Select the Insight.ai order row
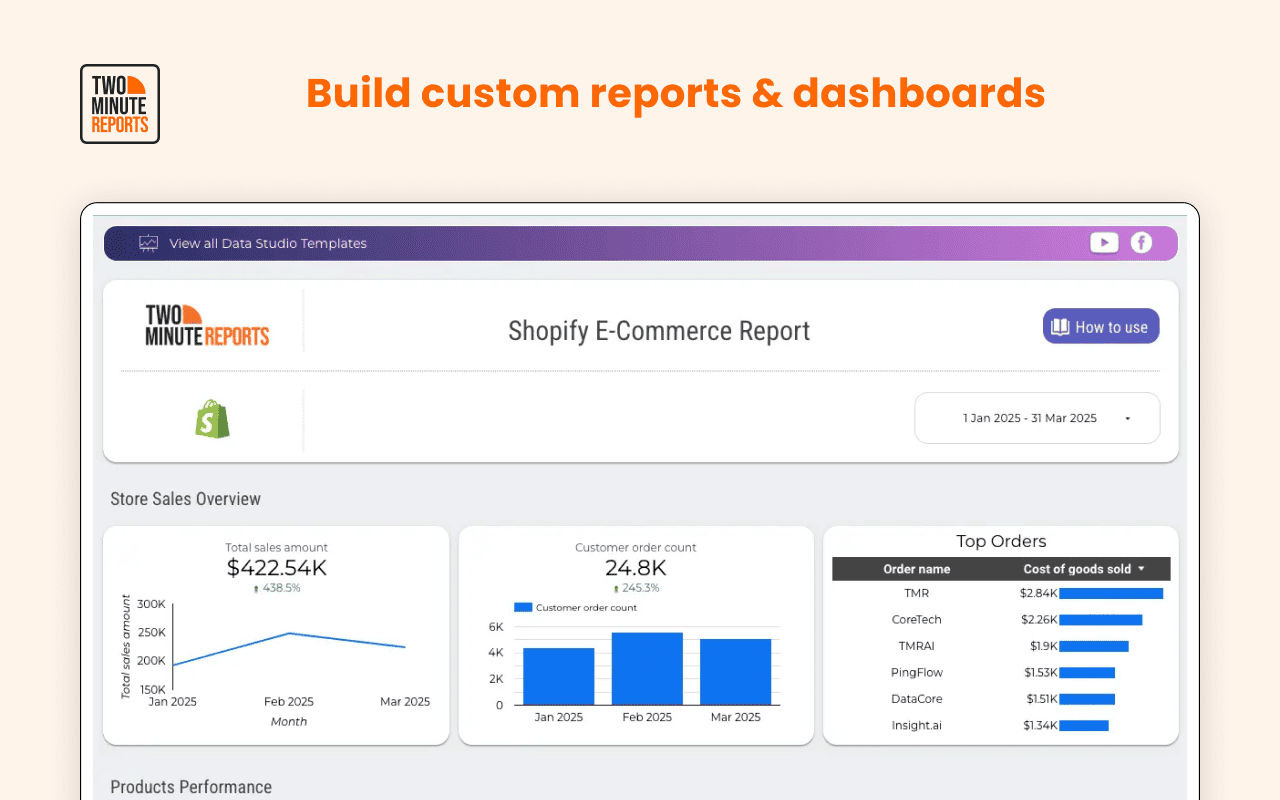 (1001, 725)
